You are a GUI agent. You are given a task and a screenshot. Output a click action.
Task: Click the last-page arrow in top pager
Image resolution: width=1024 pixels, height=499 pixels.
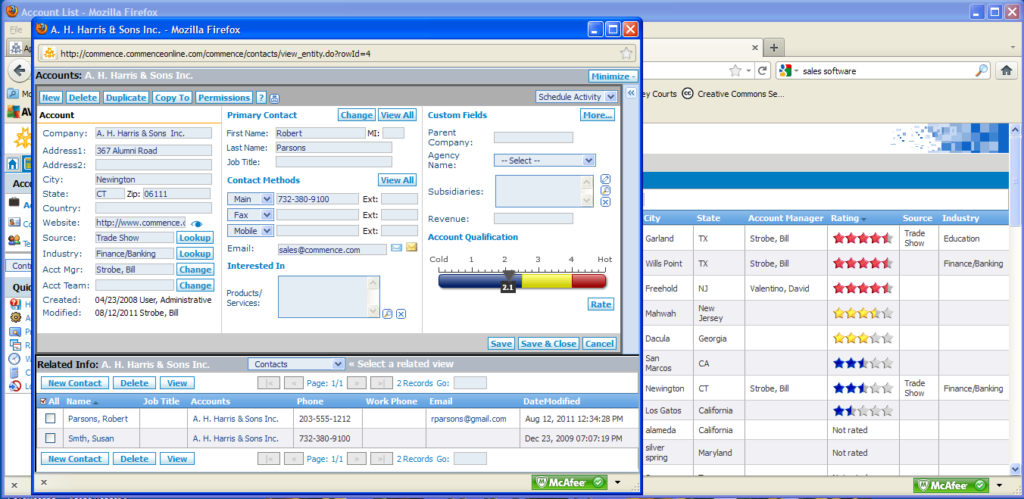pos(381,383)
